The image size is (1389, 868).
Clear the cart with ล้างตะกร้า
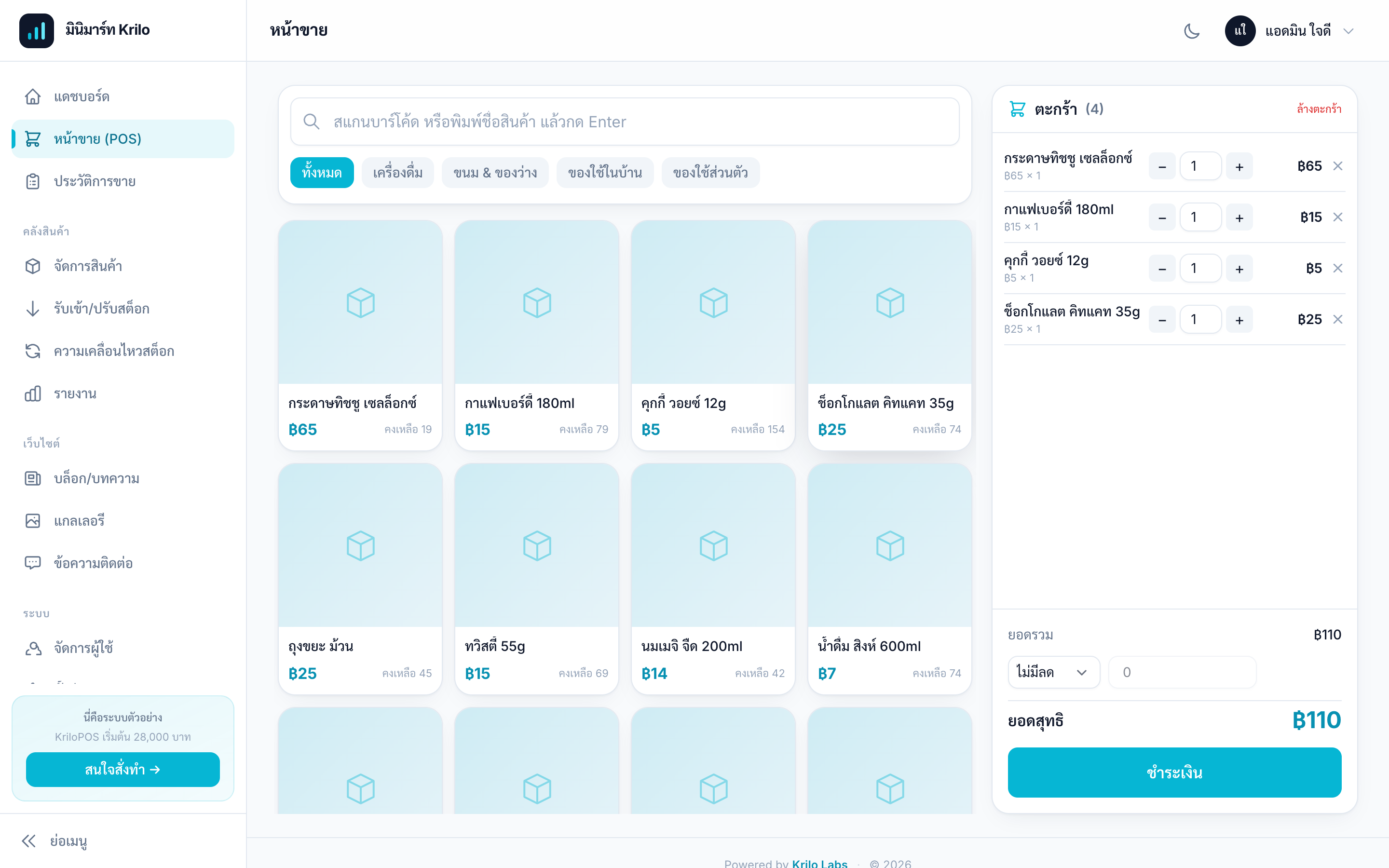1319,109
